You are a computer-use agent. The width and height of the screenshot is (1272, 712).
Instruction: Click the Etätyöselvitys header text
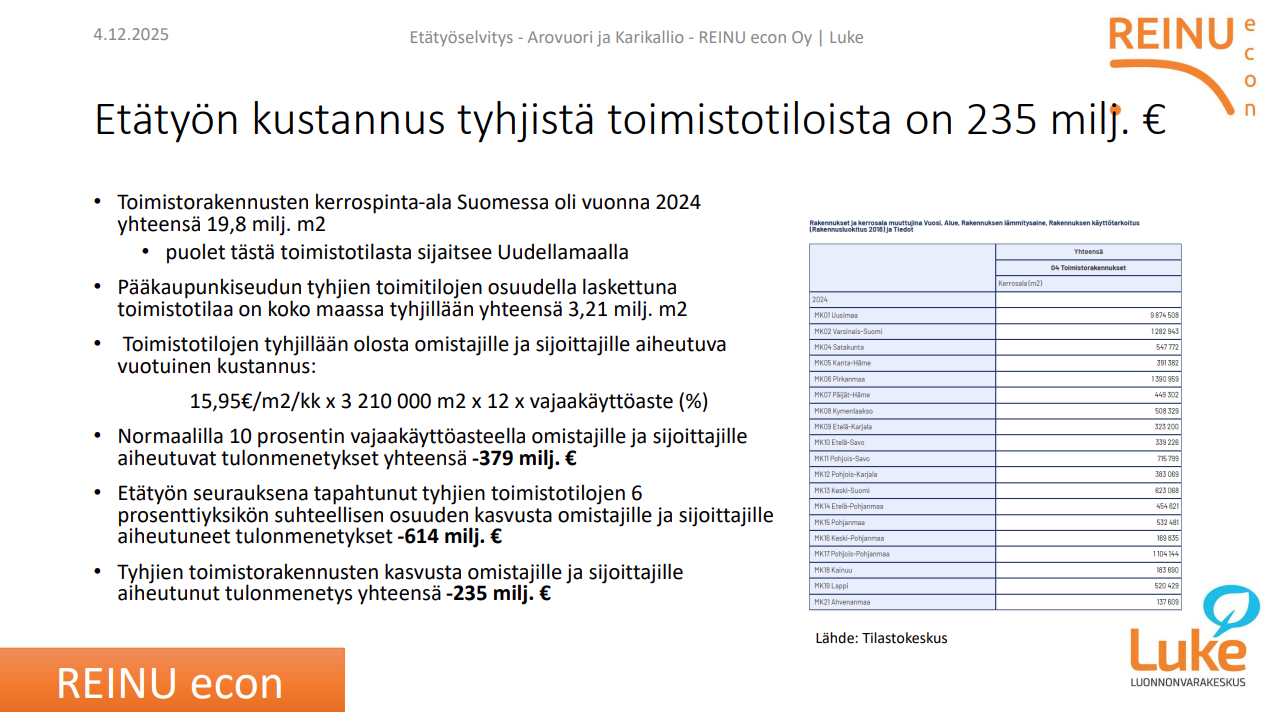click(x=636, y=38)
